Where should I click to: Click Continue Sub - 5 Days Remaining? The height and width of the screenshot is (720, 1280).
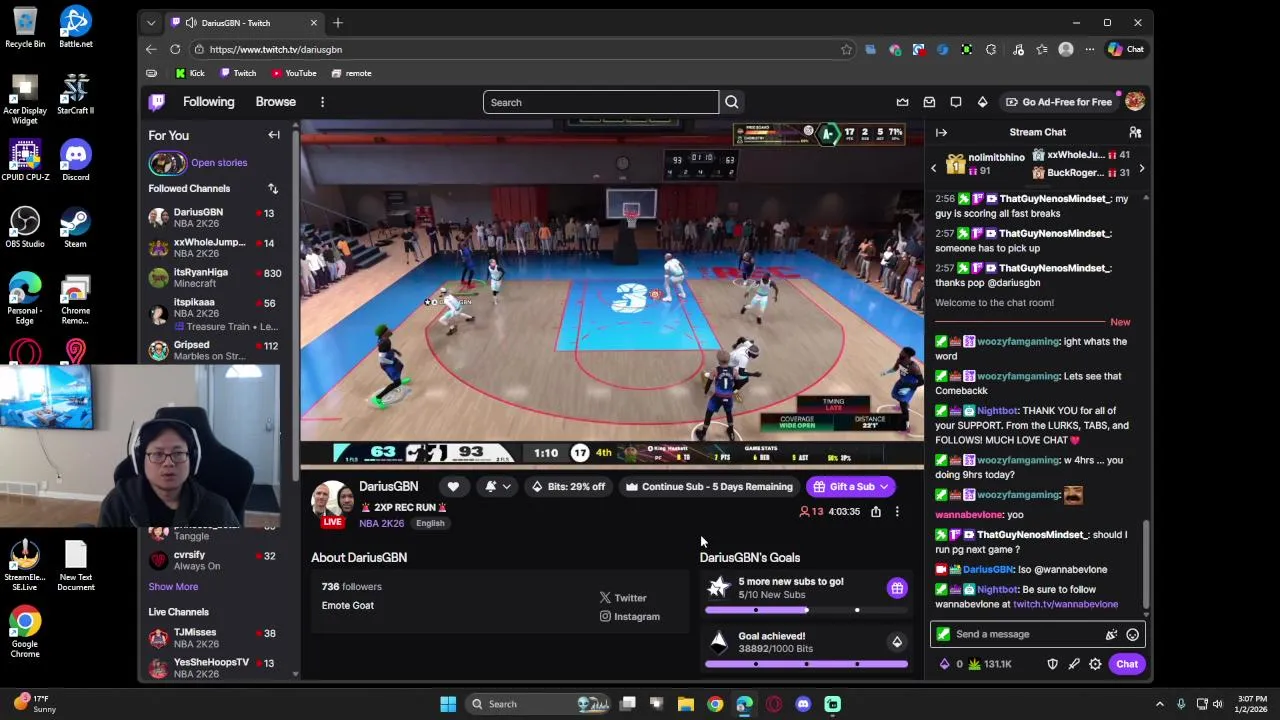(709, 487)
